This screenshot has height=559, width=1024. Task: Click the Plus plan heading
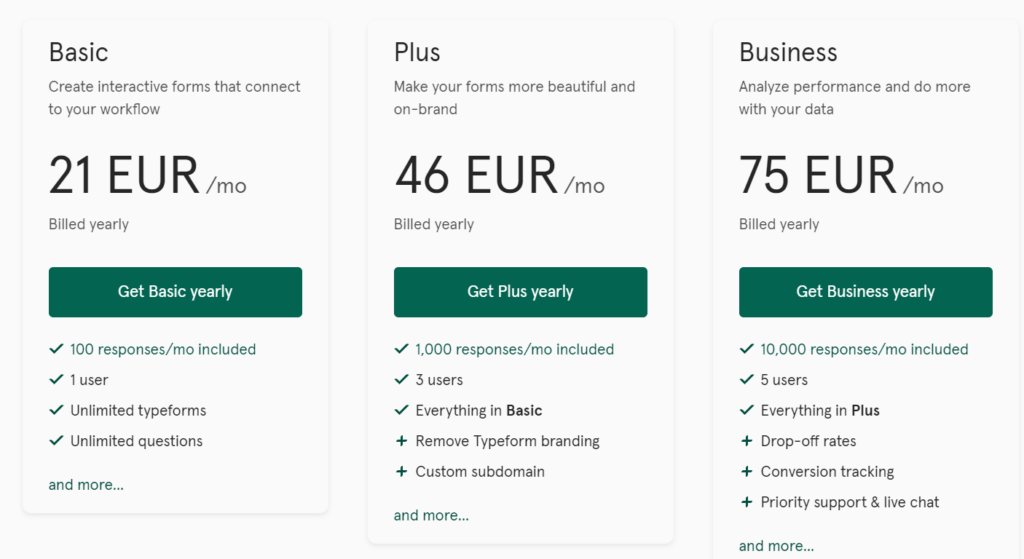click(417, 52)
